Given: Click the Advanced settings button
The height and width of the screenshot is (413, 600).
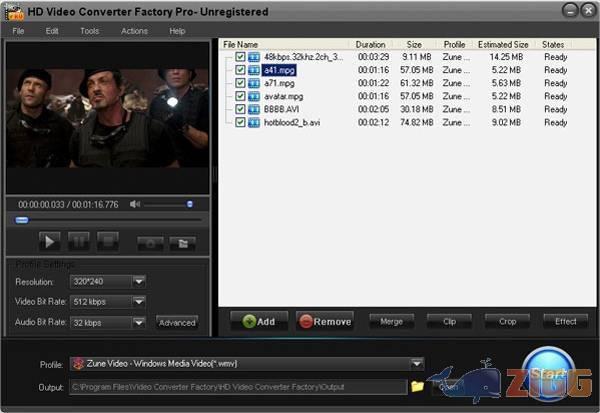Looking at the screenshot, I should pyautogui.click(x=177, y=322).
